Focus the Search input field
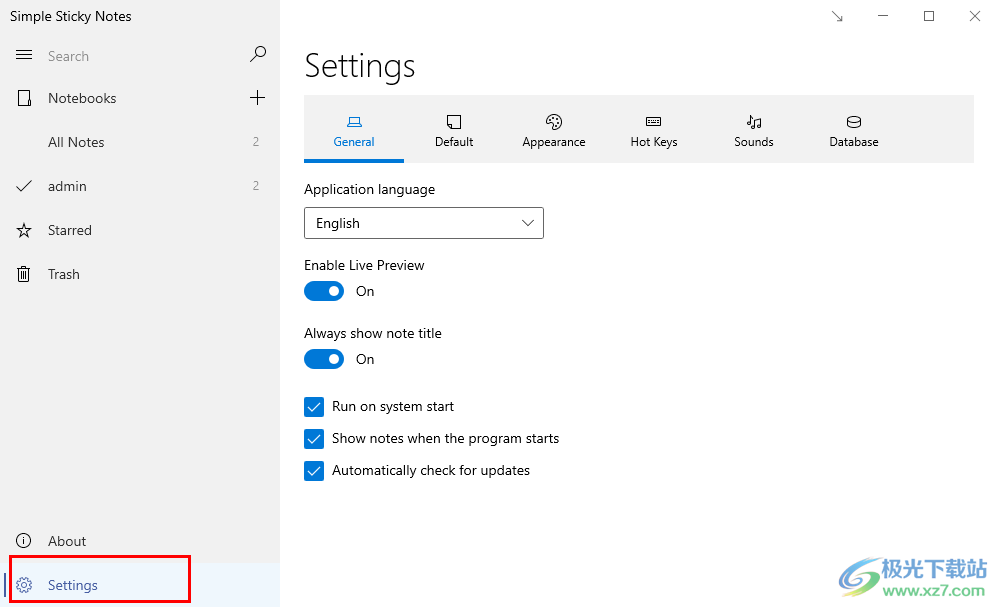 143,56
